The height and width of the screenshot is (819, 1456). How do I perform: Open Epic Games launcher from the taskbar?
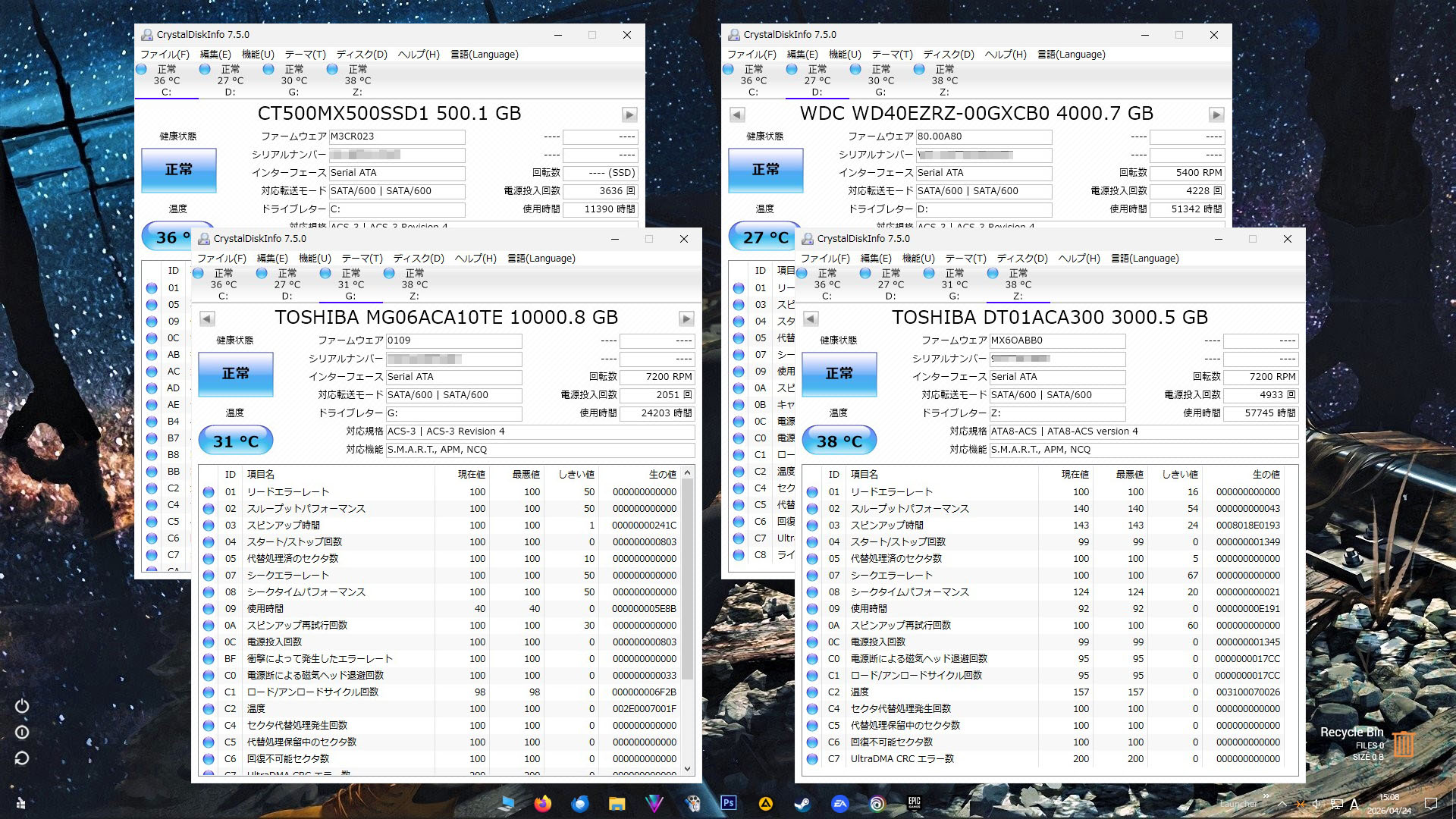914,804
